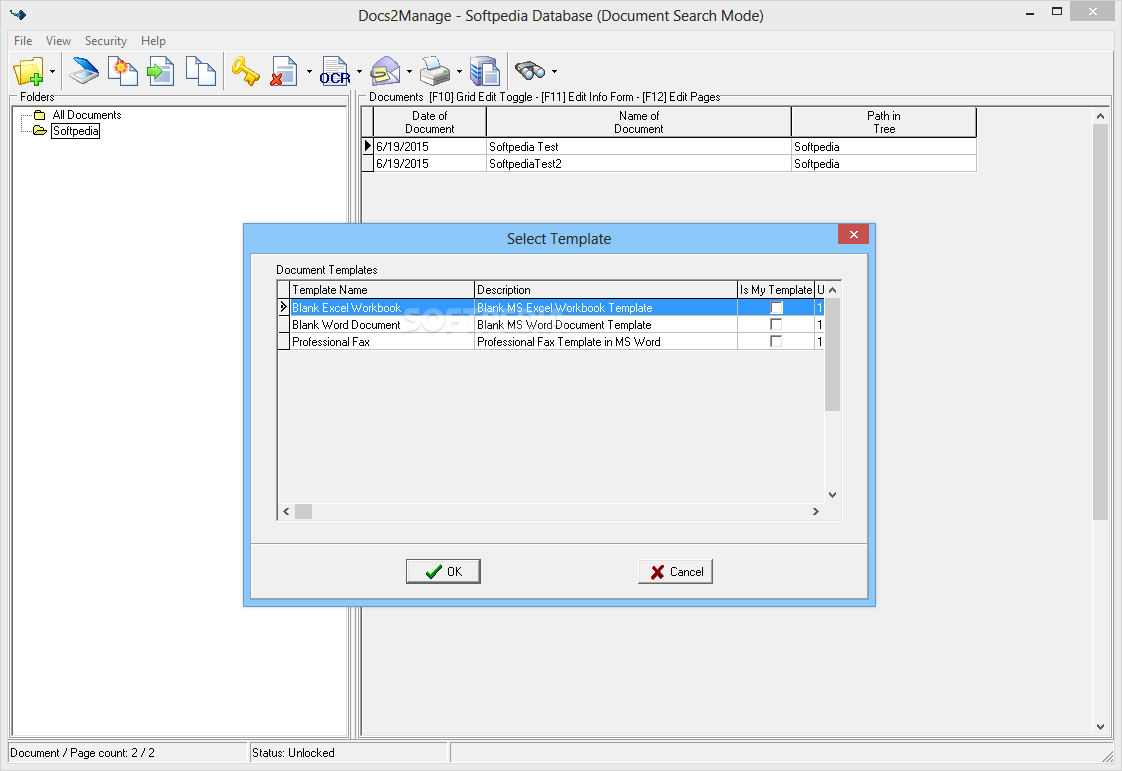Image resolution: width=1122 pixels, height=771 pixels.
Task: Select the Softpedia Test document name cell
Action: tap(638, 147)
